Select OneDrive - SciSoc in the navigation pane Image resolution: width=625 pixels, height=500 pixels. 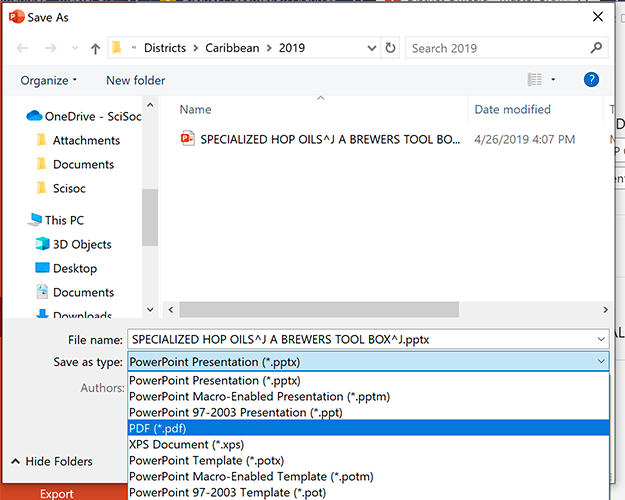coord(84,116)
